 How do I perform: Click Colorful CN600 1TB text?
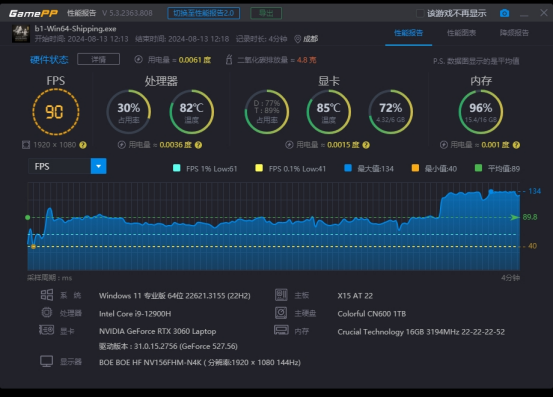pyautogui.click(x=371, y=313)
